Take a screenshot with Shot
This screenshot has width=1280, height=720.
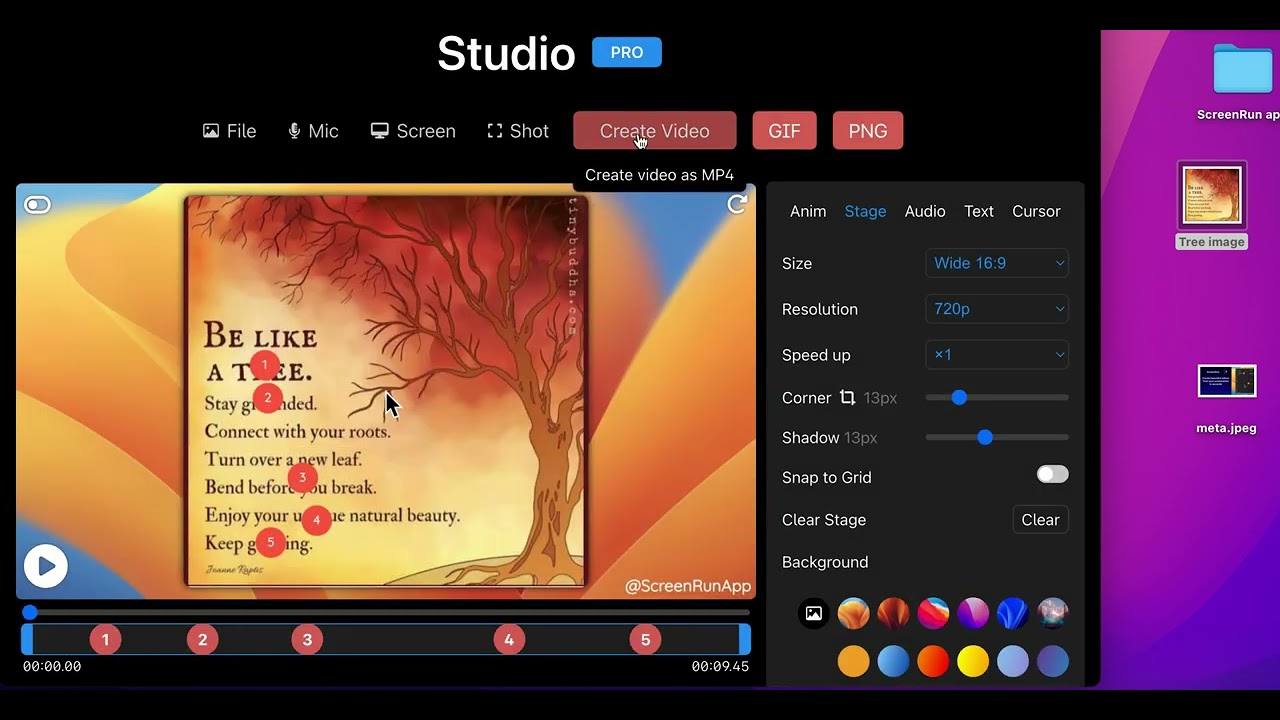click(x=518, y=131)
